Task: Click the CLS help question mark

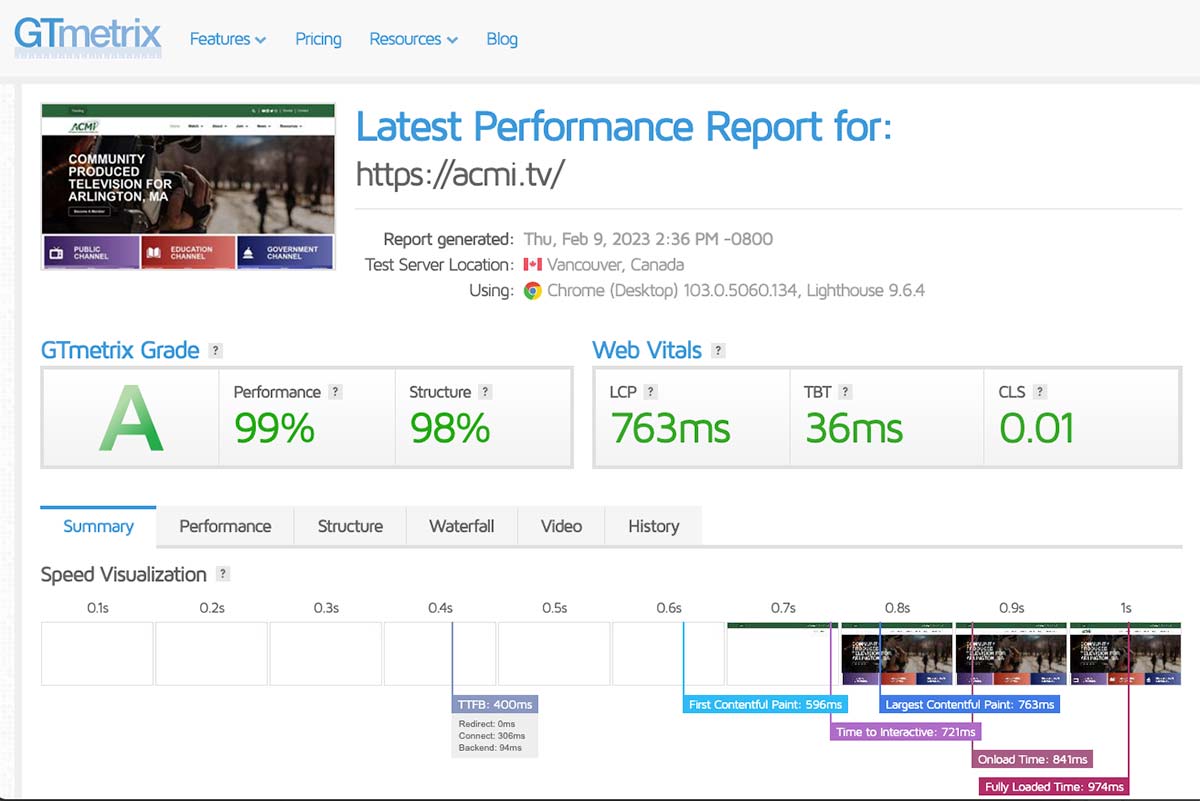Action: (x=1039, y=392)
